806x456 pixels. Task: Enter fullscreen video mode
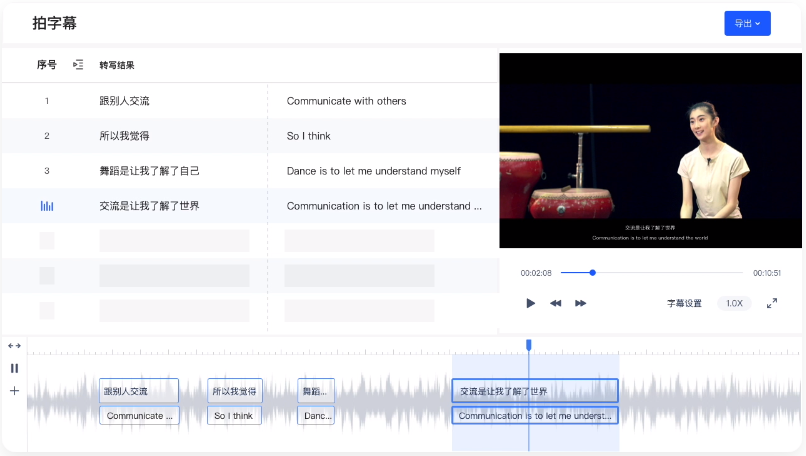(x=772, y=303)
